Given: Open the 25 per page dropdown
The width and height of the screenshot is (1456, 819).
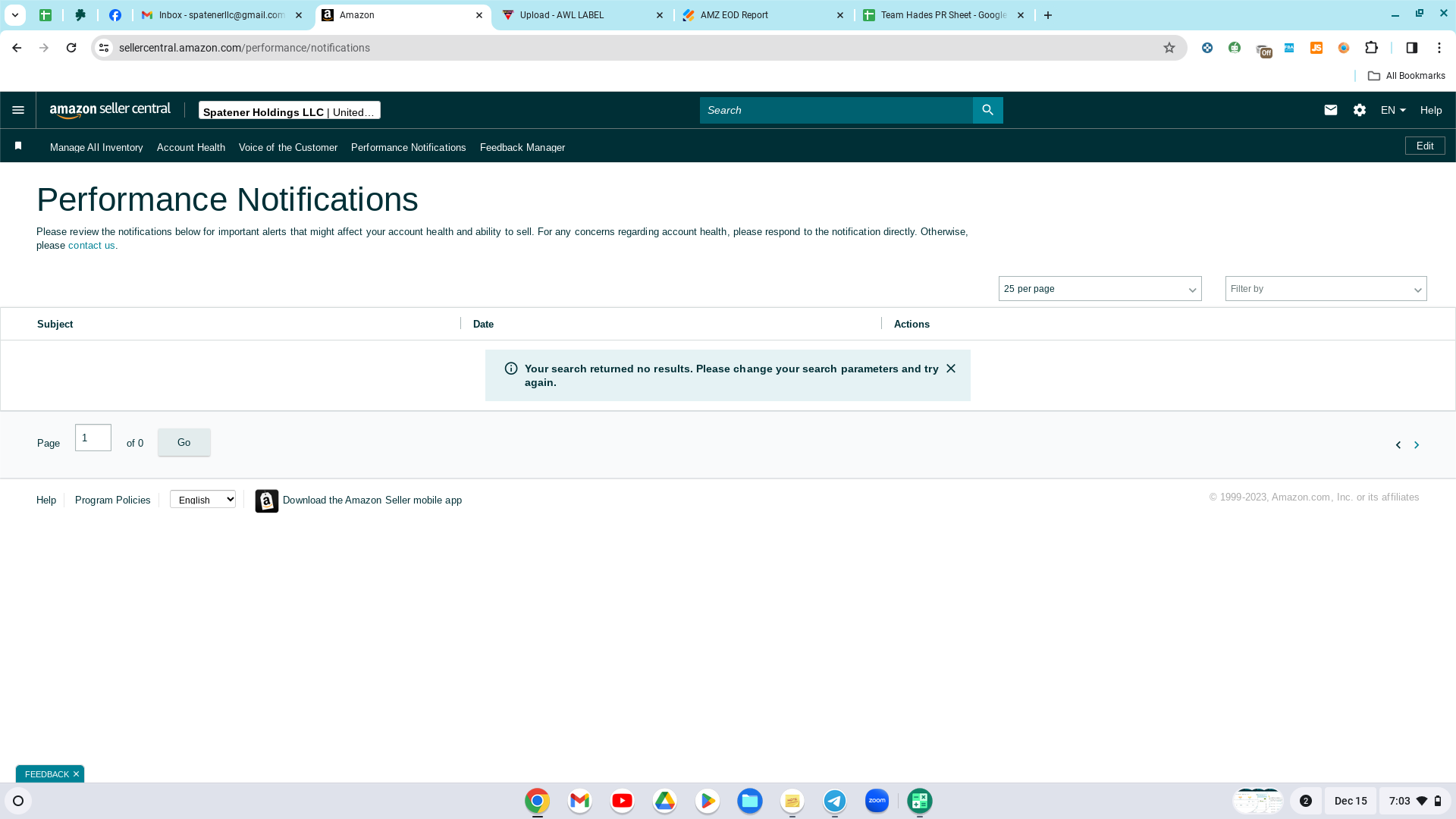Looking at the screenshot, I should pos(1100,289).
